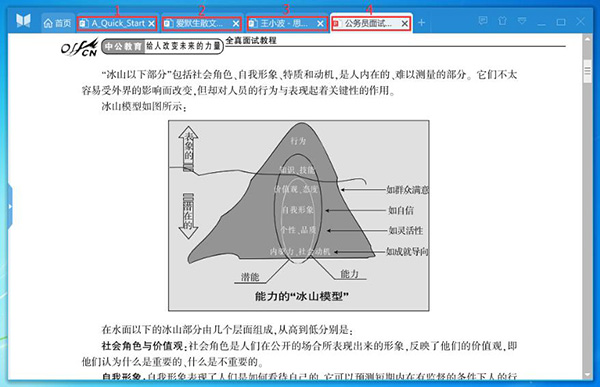Image resolution: width=600 pixels, height=387 pixels.
Task: Click the scrollbar down arrow
Action: pos(588,375)
